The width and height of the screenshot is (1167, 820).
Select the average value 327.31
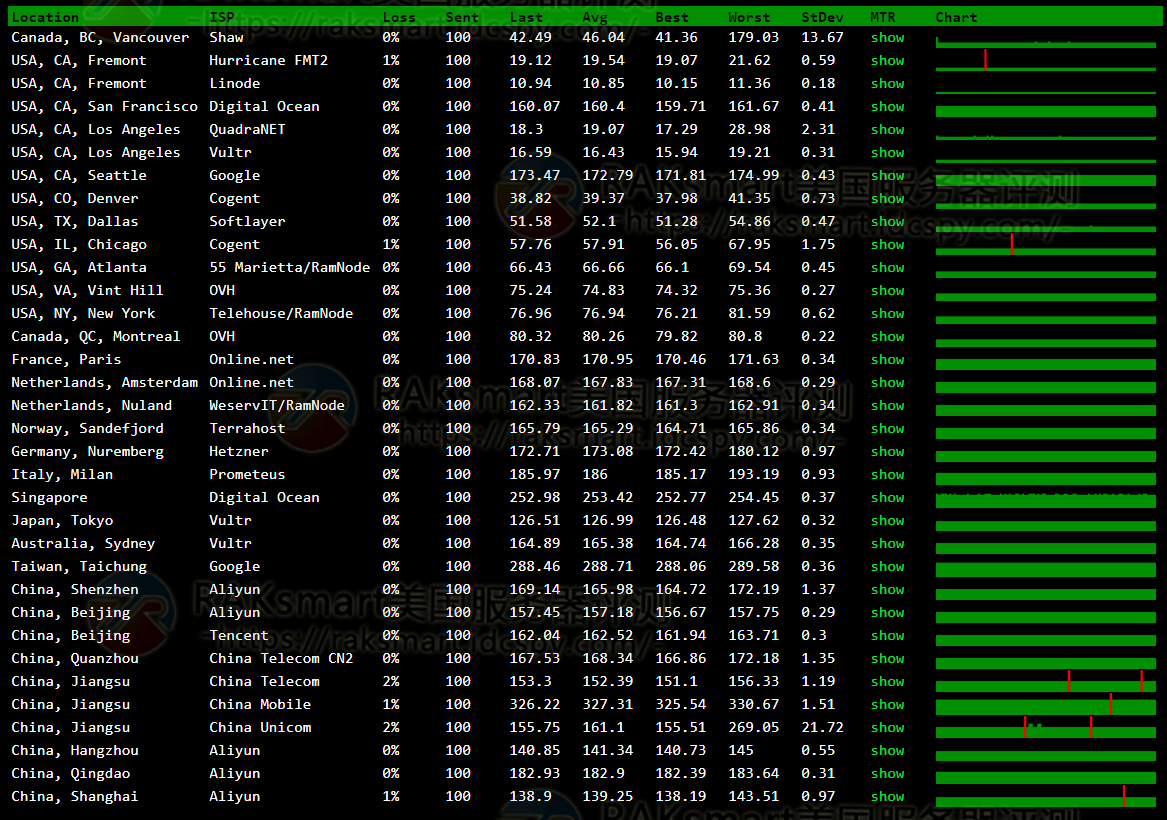click(x=607, y=704)
